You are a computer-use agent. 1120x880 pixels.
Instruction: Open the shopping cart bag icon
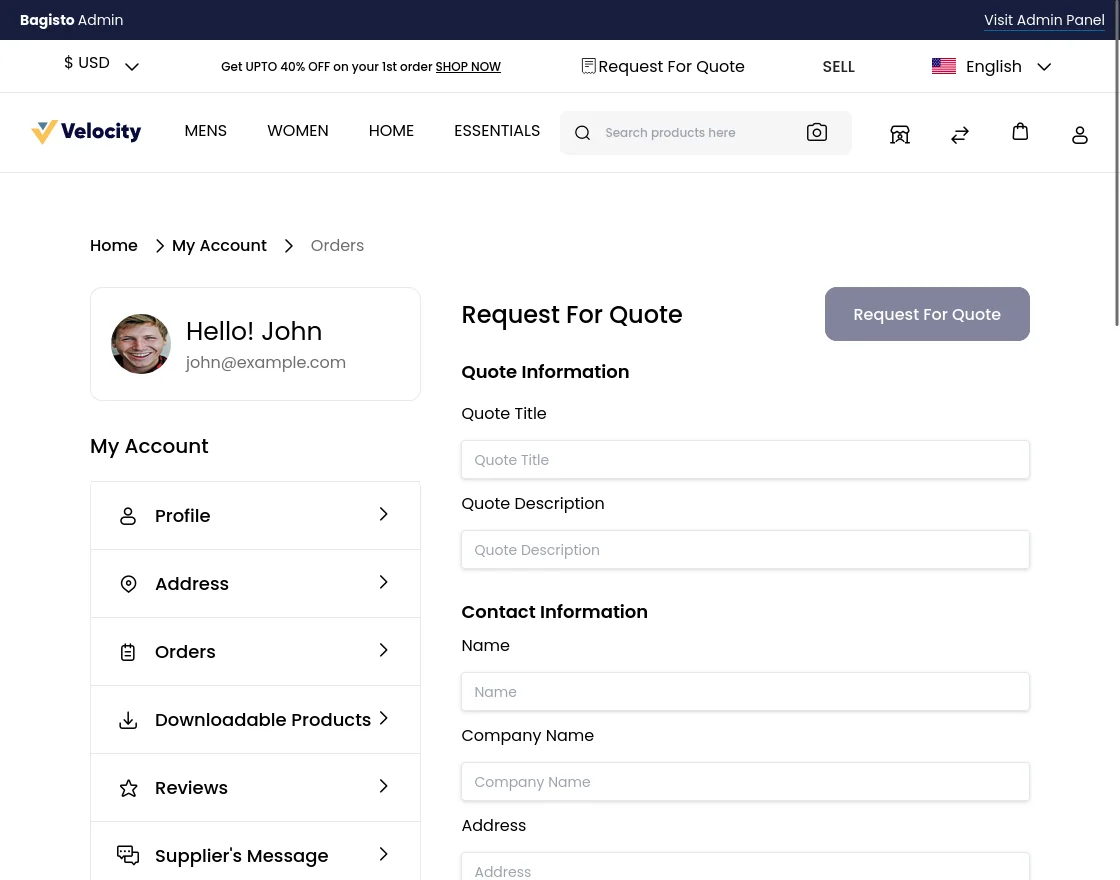coord(1019,132)
